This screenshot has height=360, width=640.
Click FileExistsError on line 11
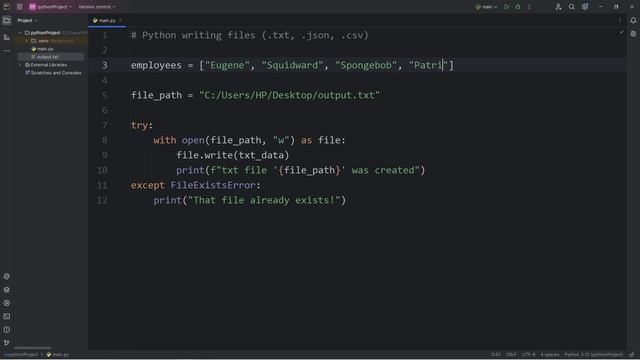tap(213, 185)
